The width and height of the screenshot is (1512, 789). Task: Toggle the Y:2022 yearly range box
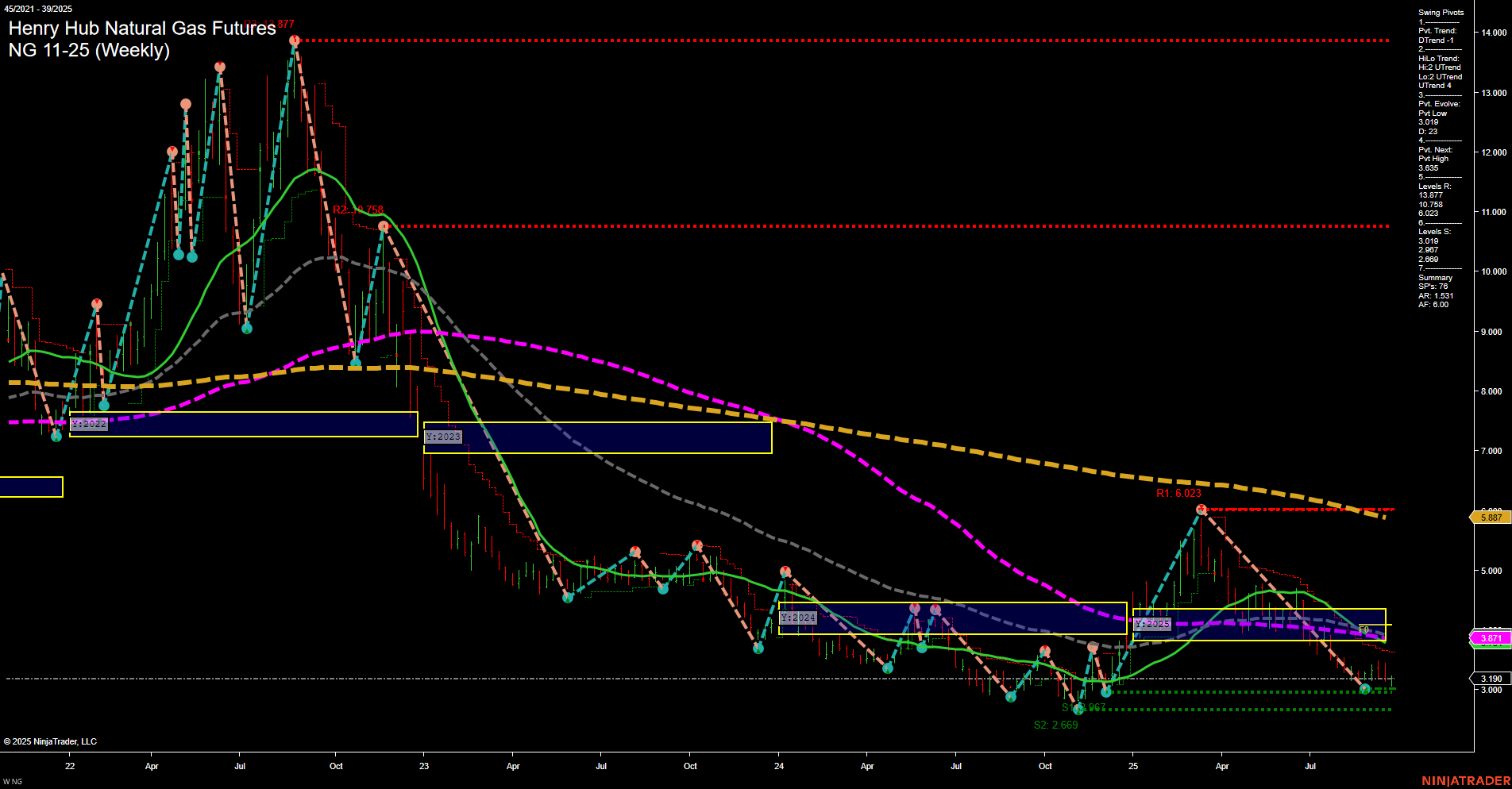pyautogui.click(x=87, y=424)
